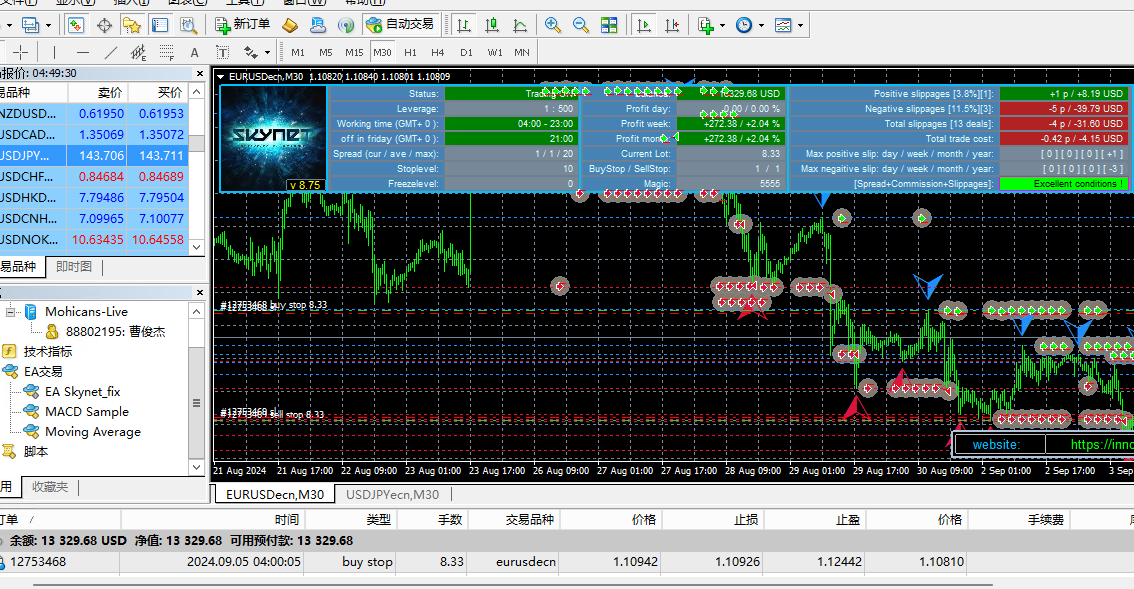Zoom out of the chart

[581, 25]
